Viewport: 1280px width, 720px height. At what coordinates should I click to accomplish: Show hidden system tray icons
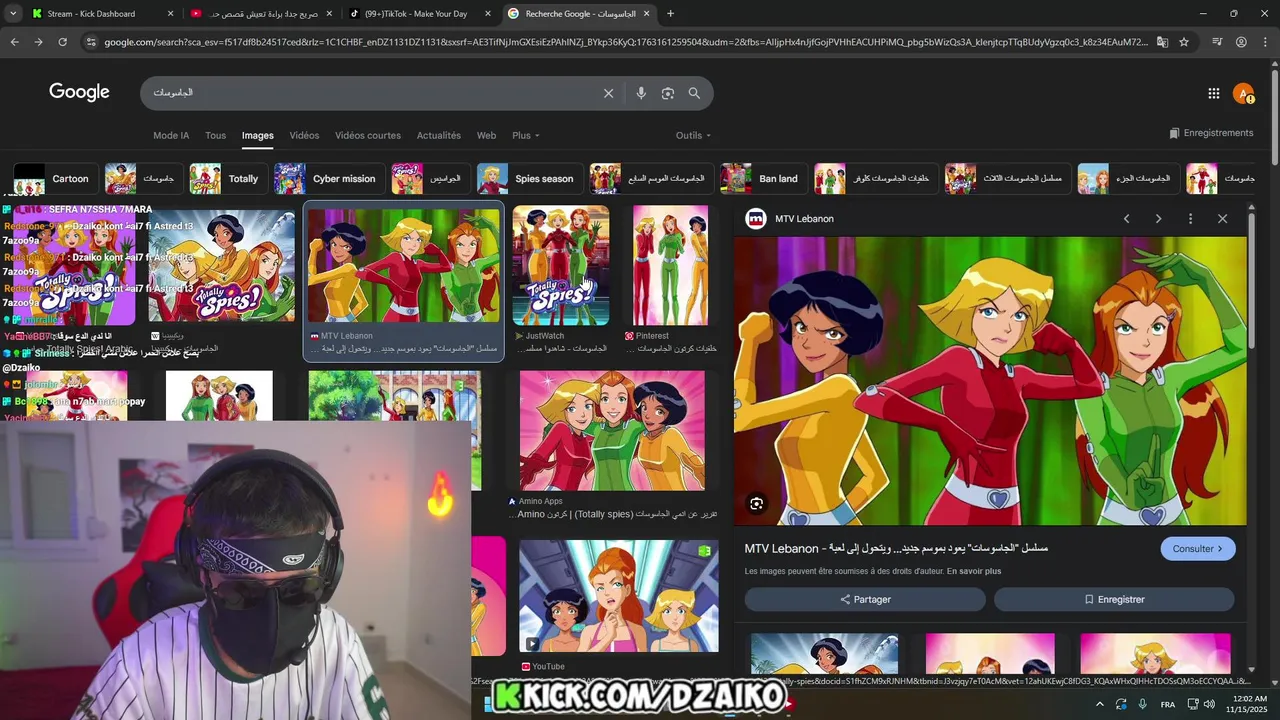pos(1099,704)
